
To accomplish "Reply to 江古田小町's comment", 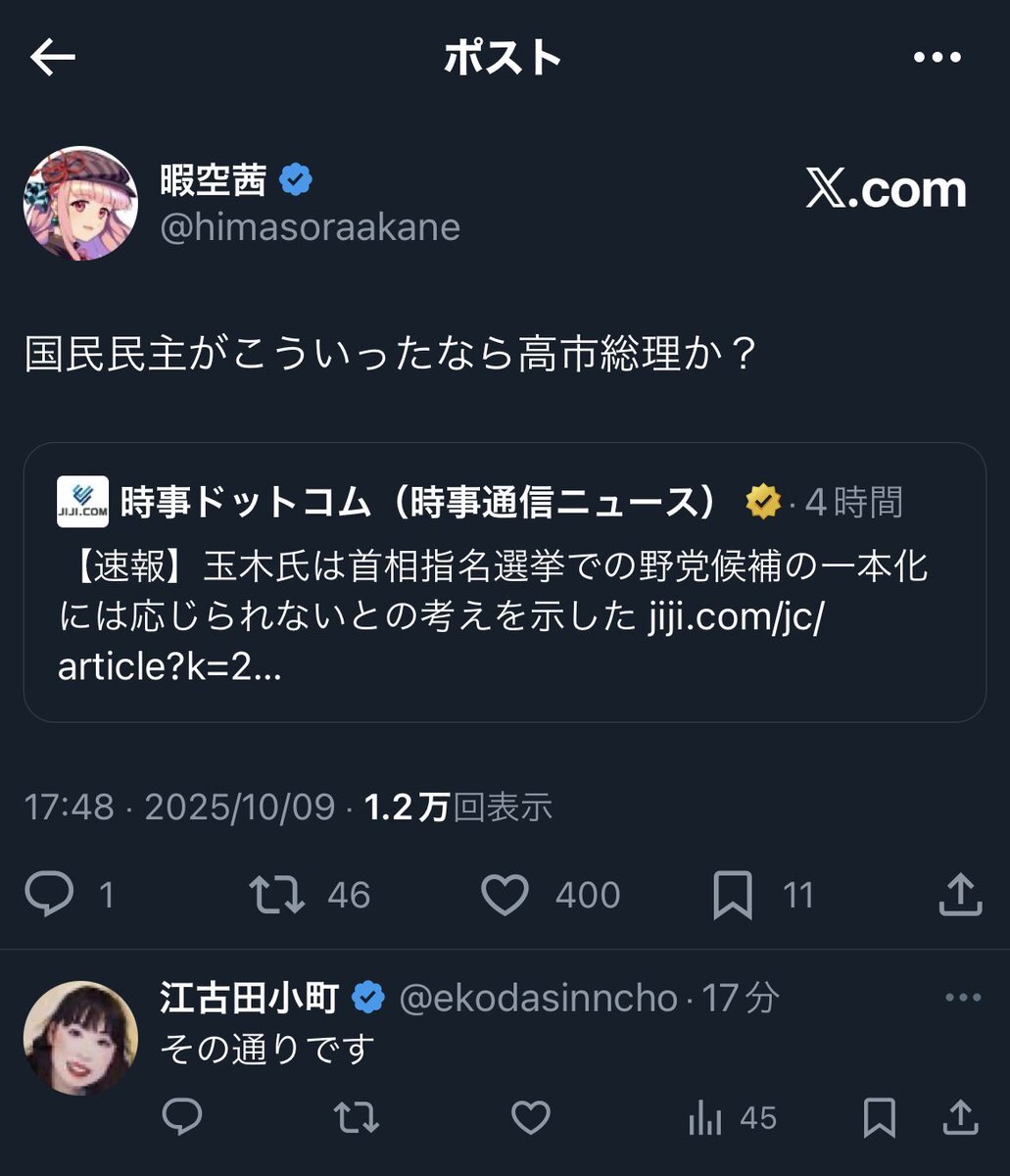I will tap(182, 1117).
